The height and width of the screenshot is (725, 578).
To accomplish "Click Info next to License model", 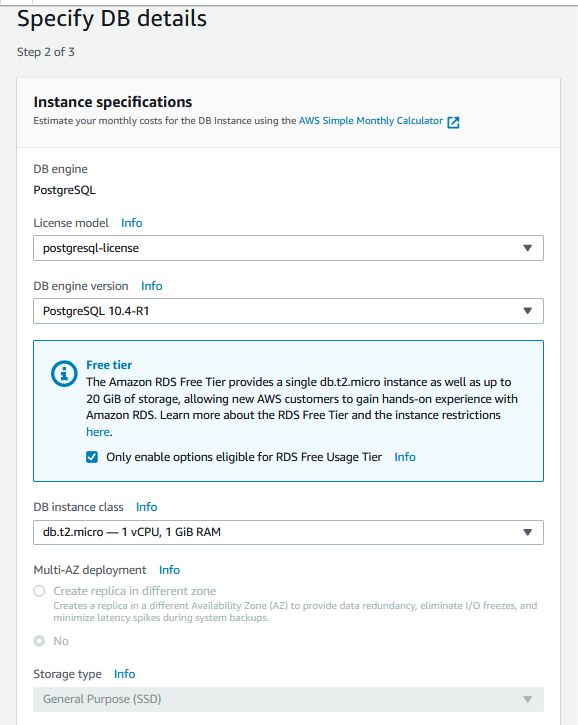I will coord(132,223).
